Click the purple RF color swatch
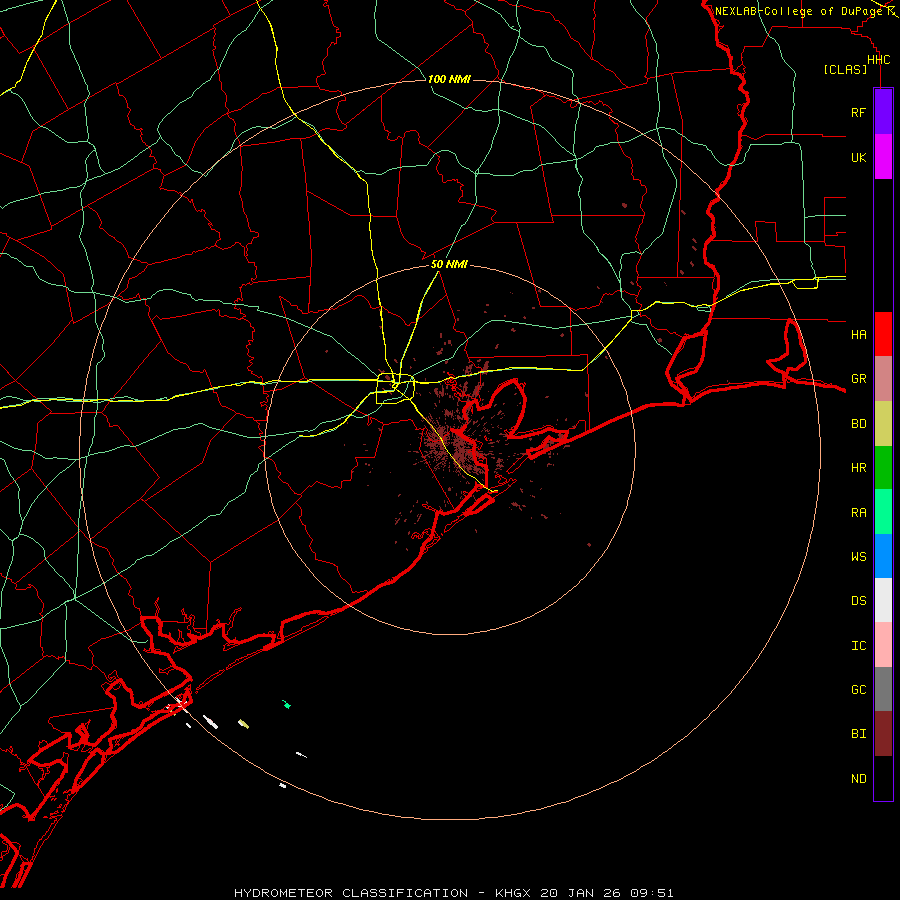This screenshot has height=900, width=900. click(883, 112)
